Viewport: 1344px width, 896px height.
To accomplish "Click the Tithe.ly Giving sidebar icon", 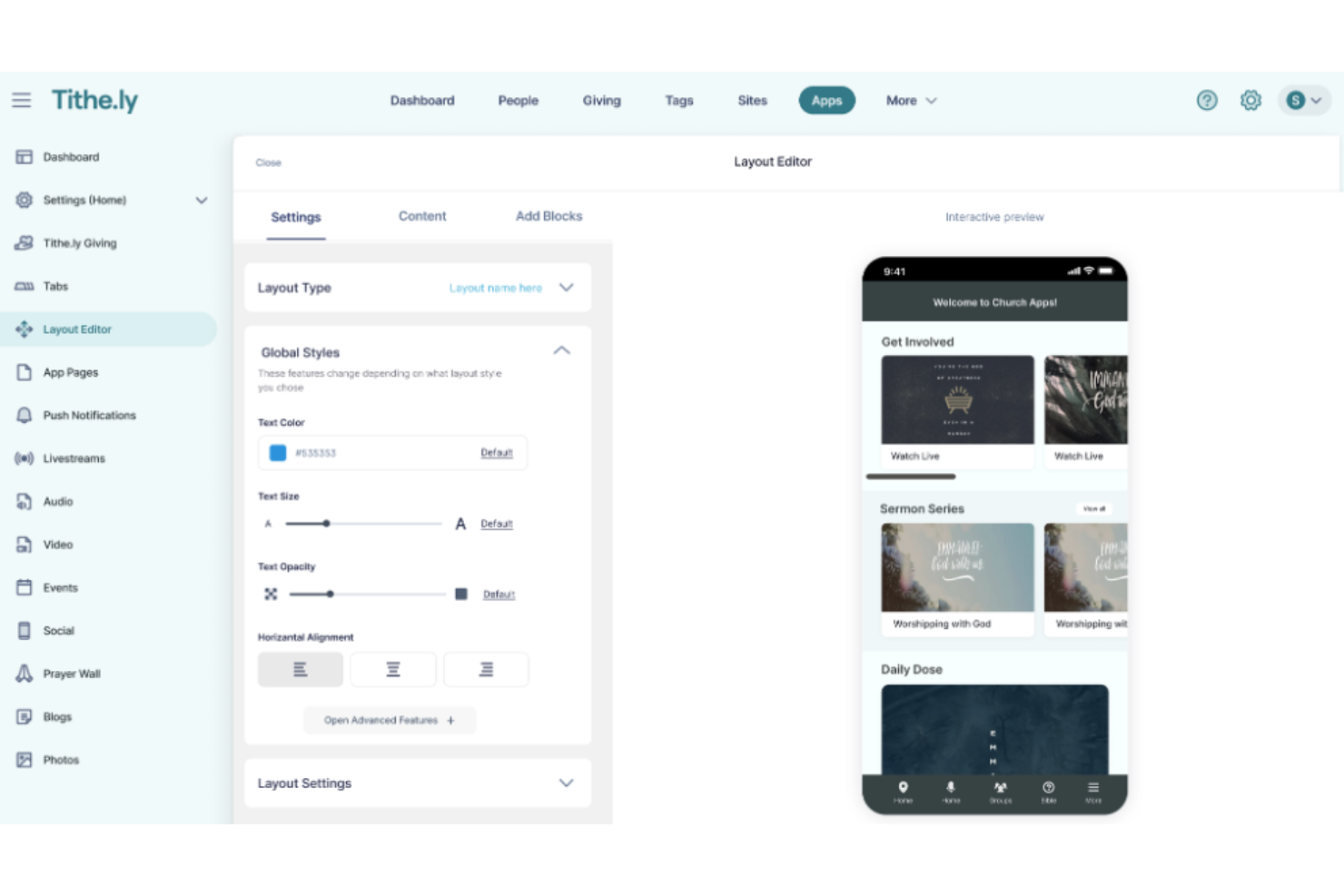I will [24, 243].
